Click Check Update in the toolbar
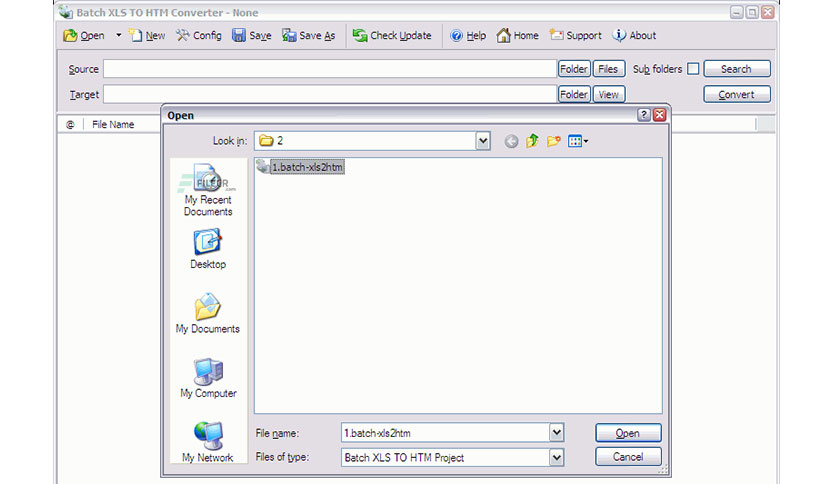The width and height of the screenshot is (836, 484). pyautogui.click(x=392, y=36)
